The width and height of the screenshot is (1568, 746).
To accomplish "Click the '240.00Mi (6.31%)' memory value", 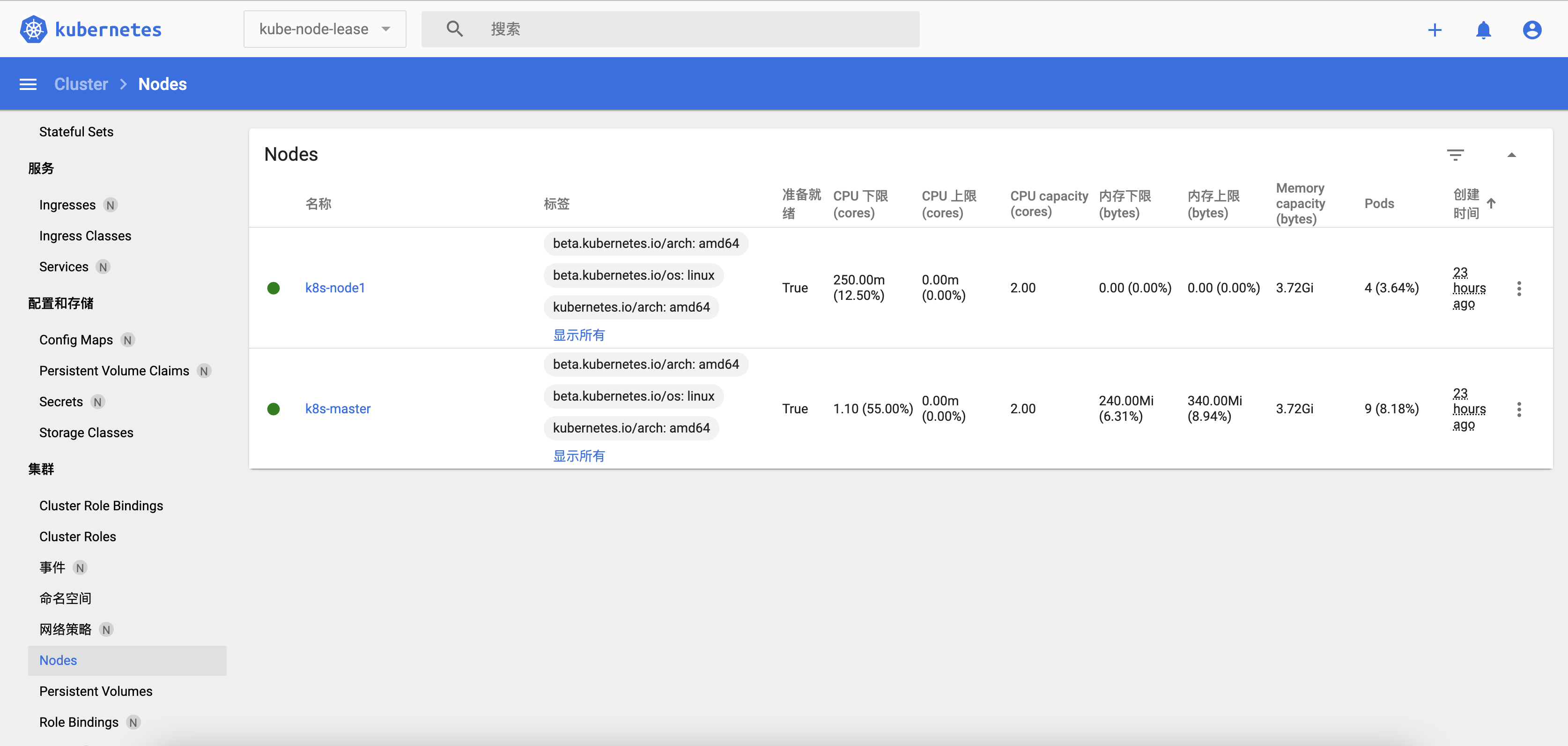I will pos(1126,409).
